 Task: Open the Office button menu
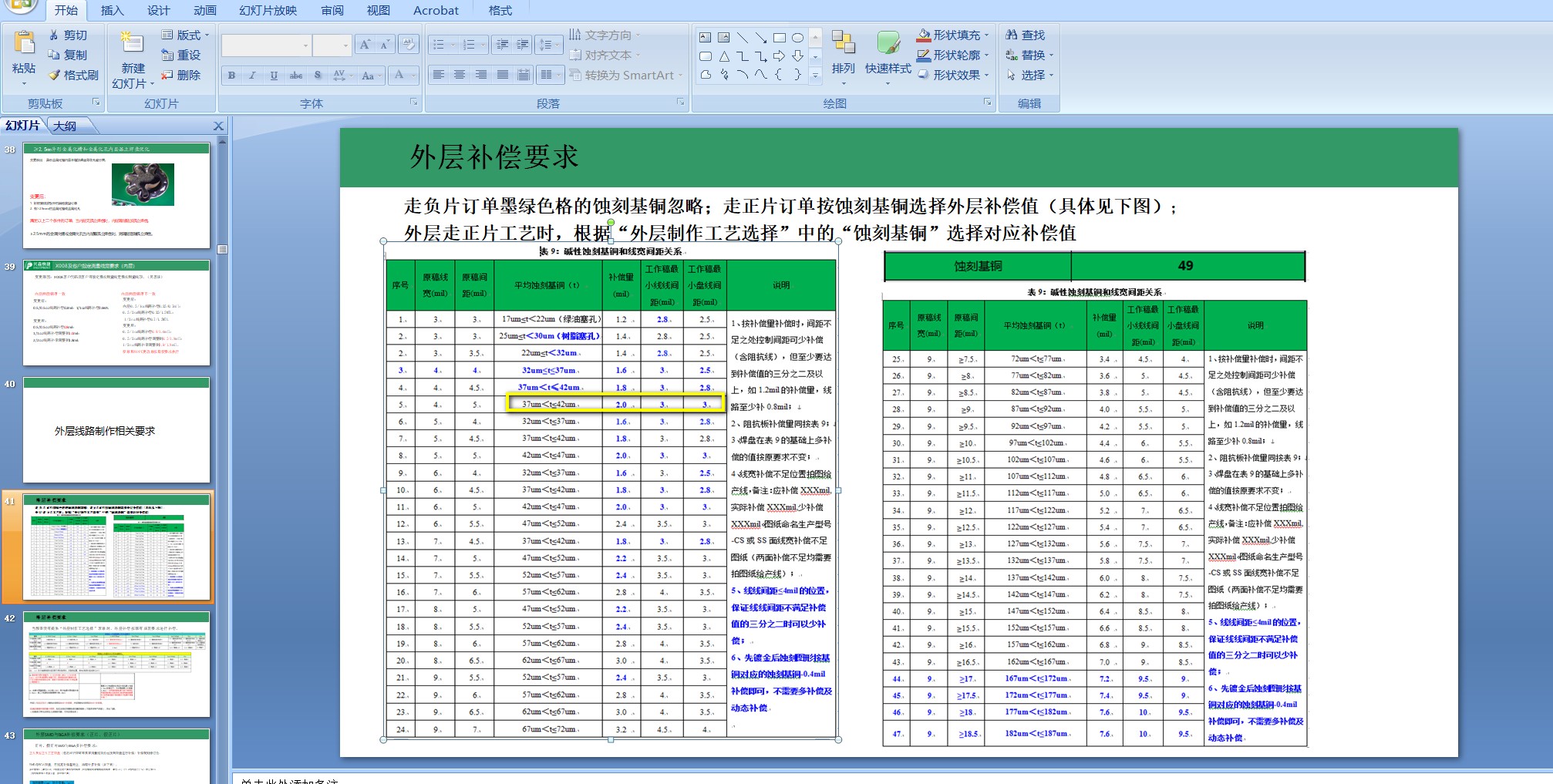click(x=21, y=6)
